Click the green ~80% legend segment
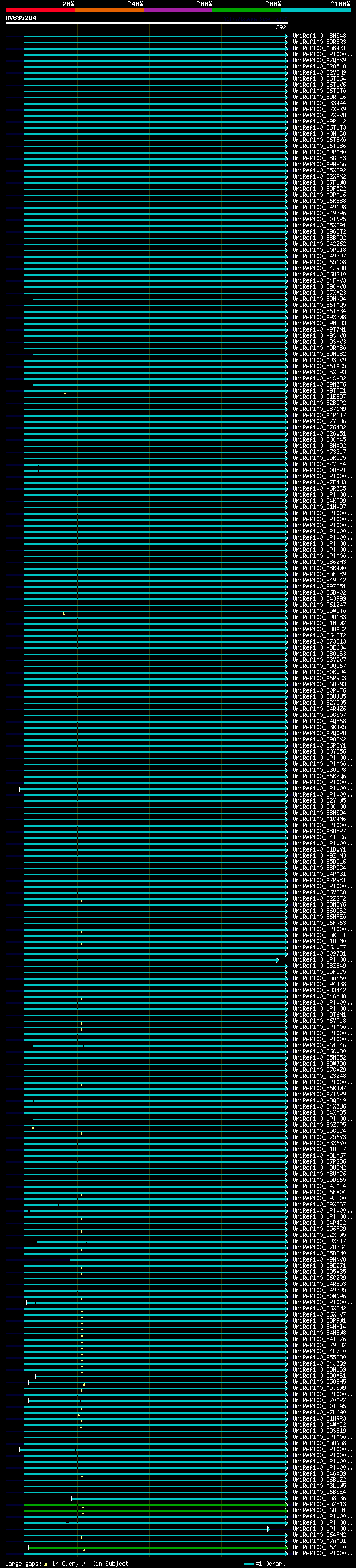The width and height of the screenshot is (356, 1568). pyautogui.click(x=247, y=10)
